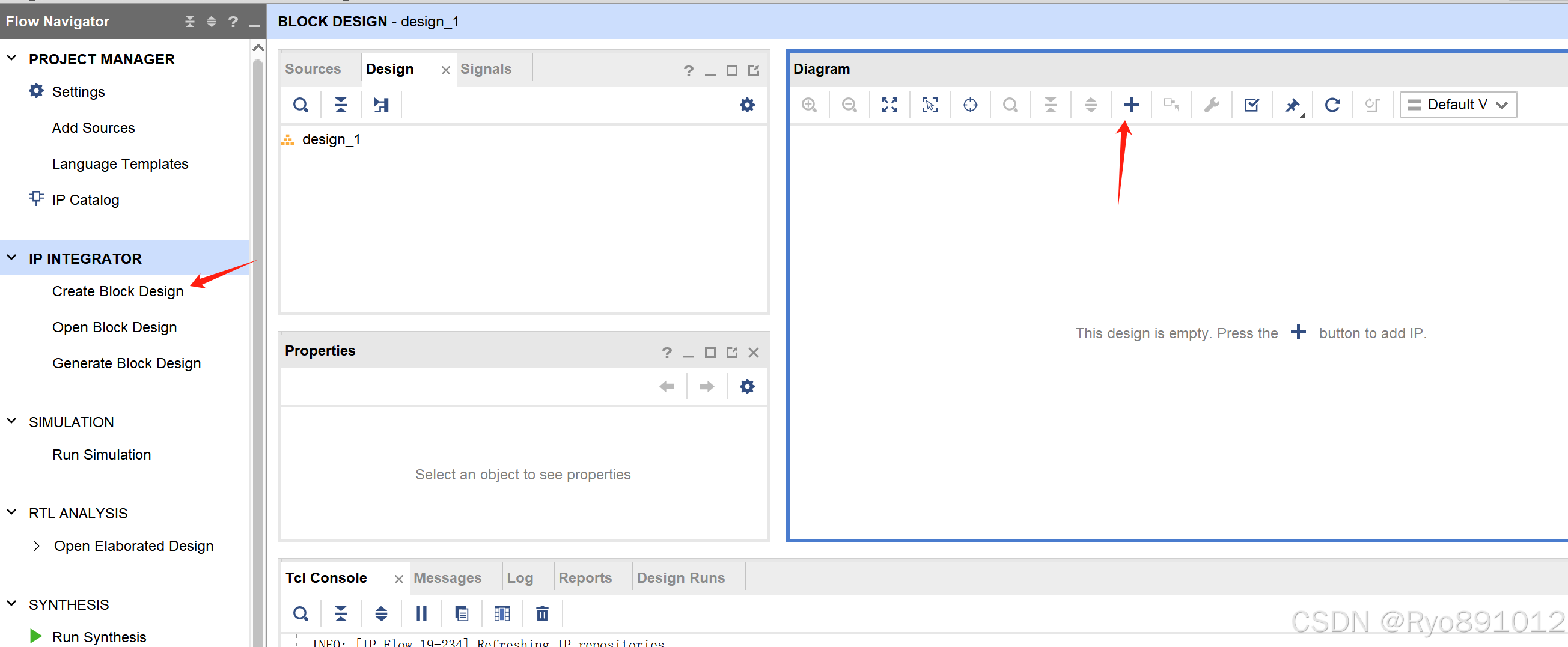The height and width of the screenshot is (647, 1568).
Task: Close the Tcl Console tab
Action: [x=398, y=580]
